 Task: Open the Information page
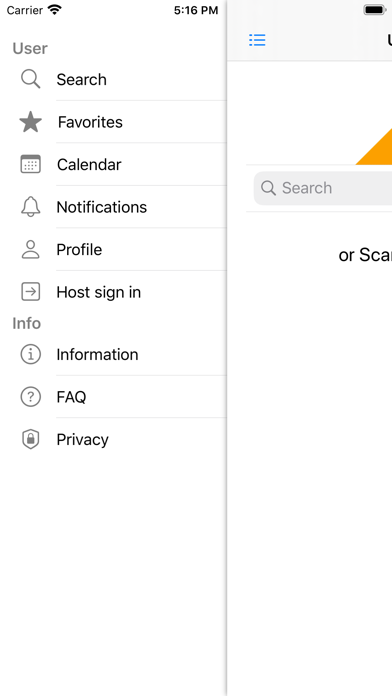coord(113,354)
